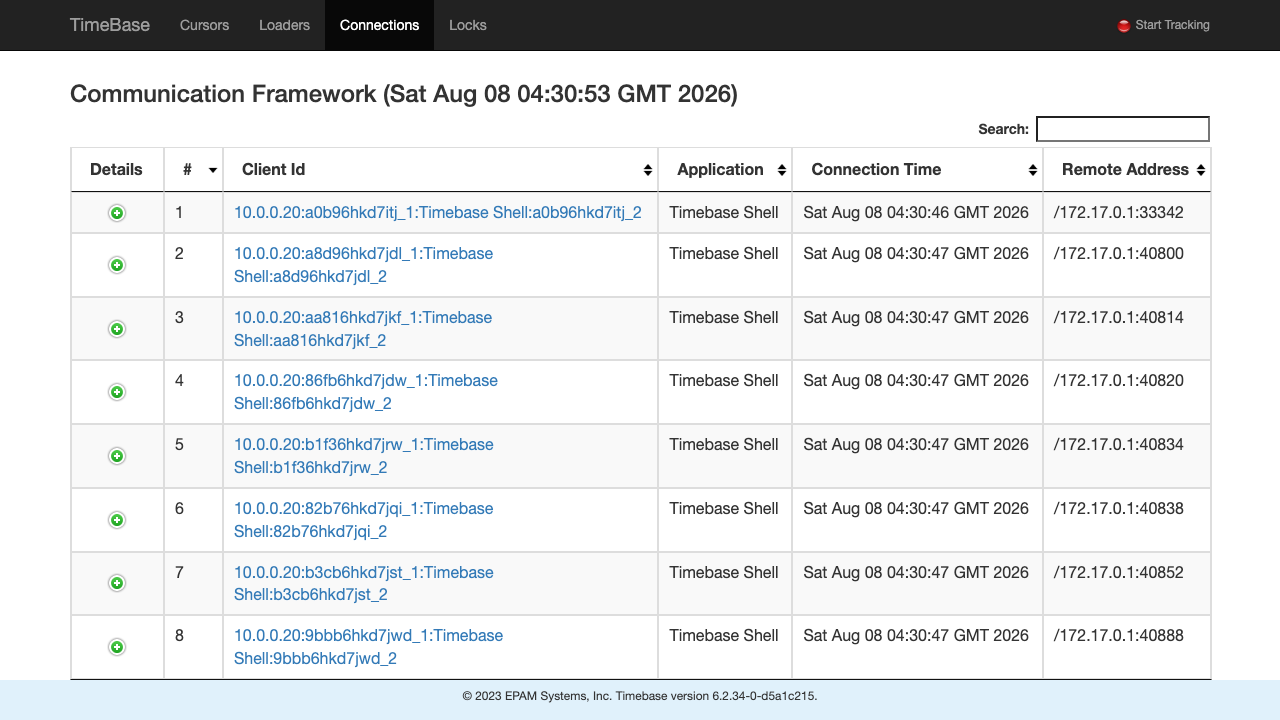Viewport: 1280px width, 720px height.
Task: Open client link a0b96hkd7itj_1
Action: coord(438,212)
